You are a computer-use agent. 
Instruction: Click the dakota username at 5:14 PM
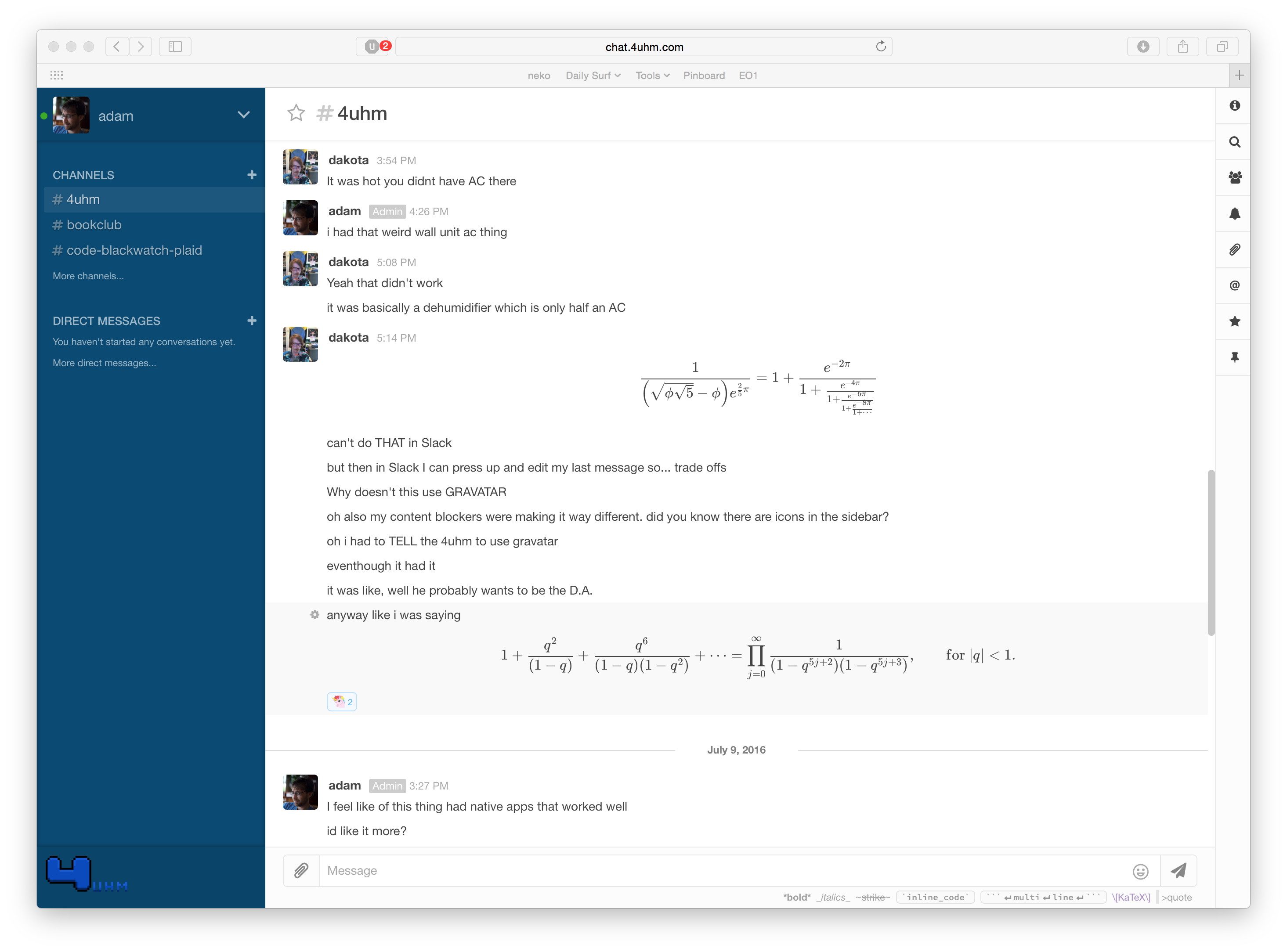click(x=348, y=338)
